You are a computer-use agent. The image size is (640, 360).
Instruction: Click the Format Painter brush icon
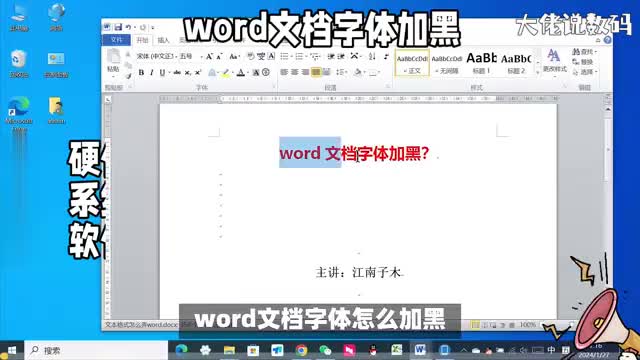[x=128, y=76]
